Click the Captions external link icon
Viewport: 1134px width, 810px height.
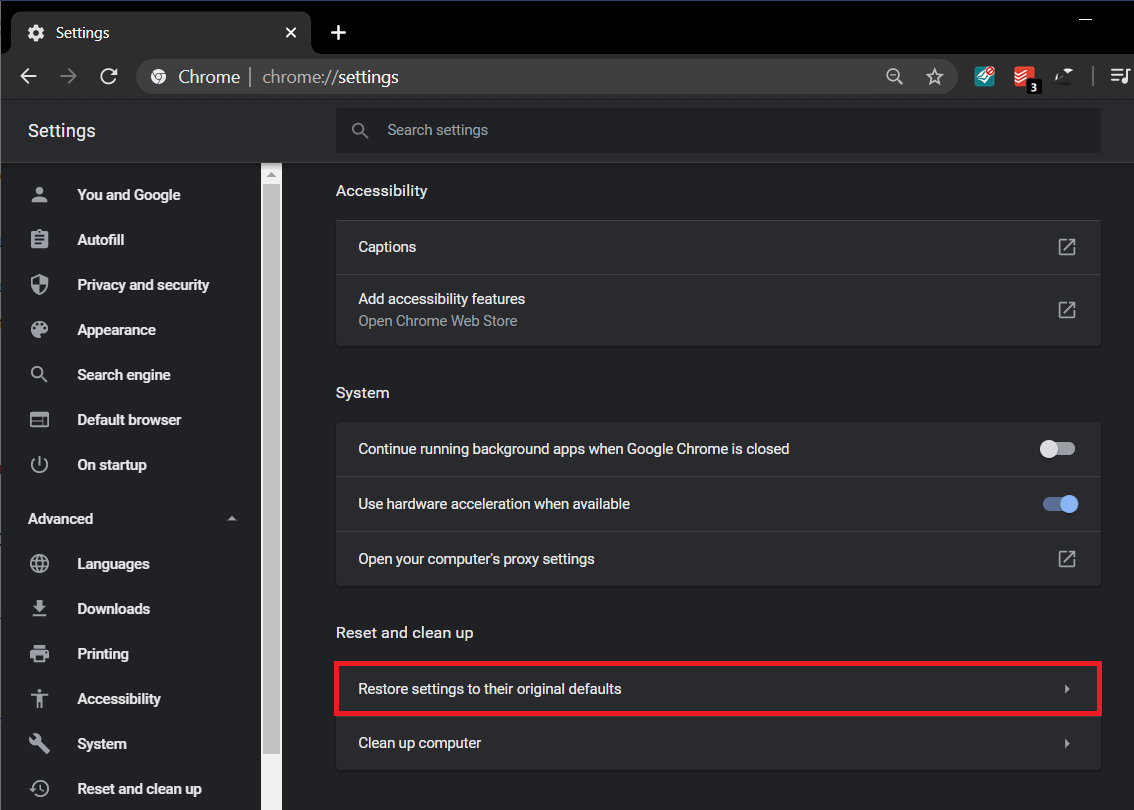coord(1067,247)
